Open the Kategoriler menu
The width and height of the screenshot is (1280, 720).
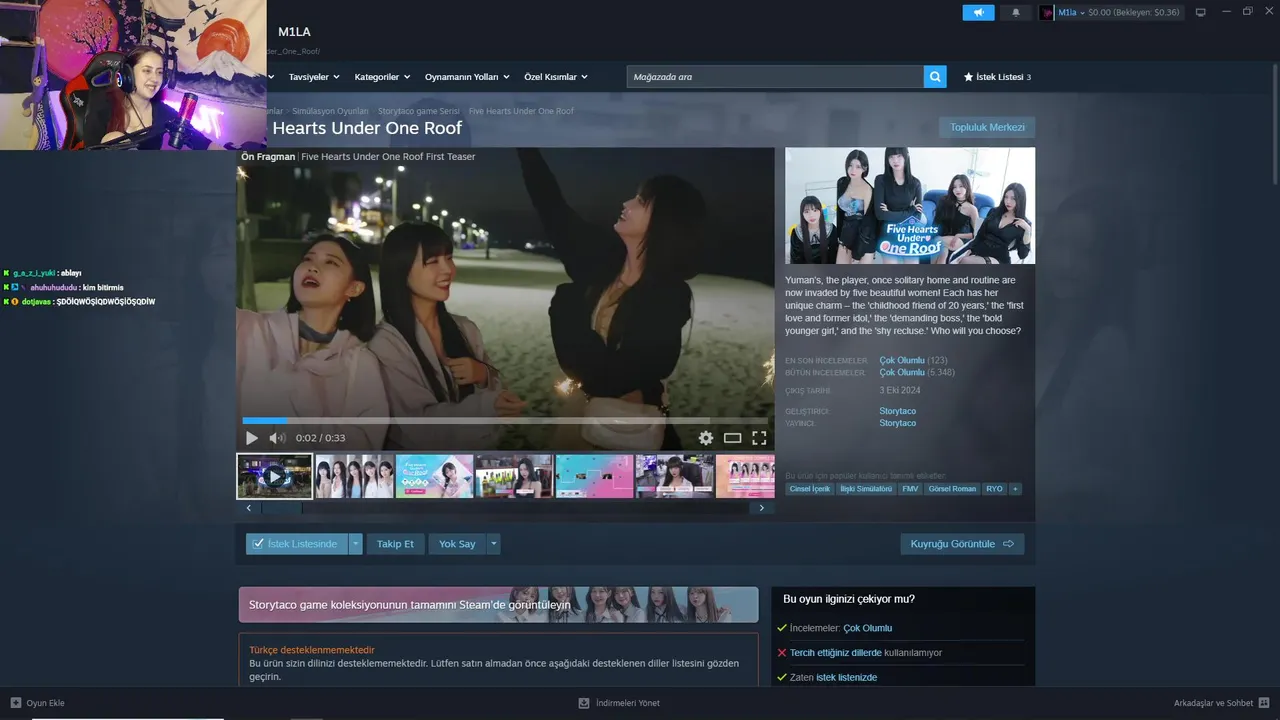[x=382, y=77]
